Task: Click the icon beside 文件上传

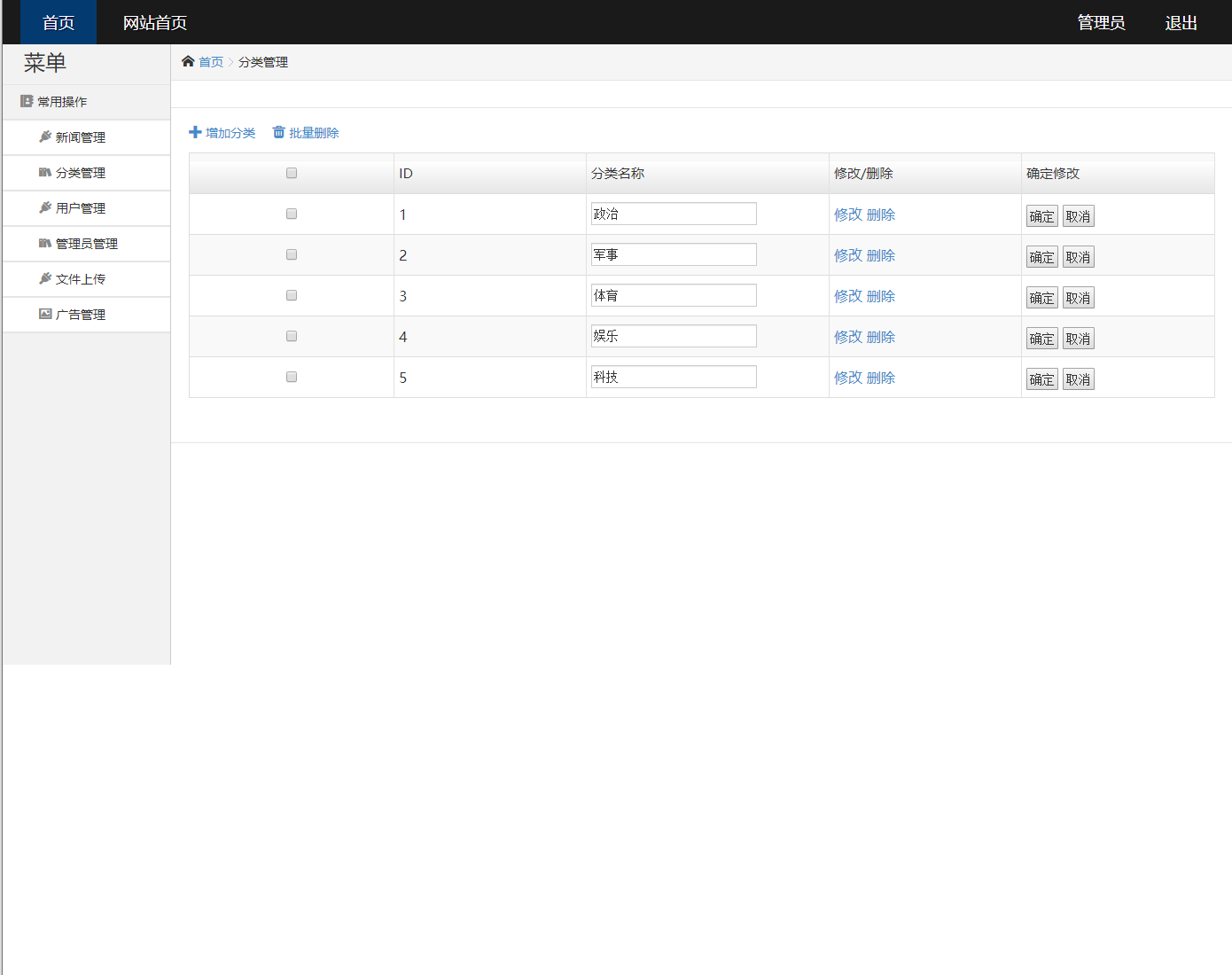Action: click(x=45, y=278)
